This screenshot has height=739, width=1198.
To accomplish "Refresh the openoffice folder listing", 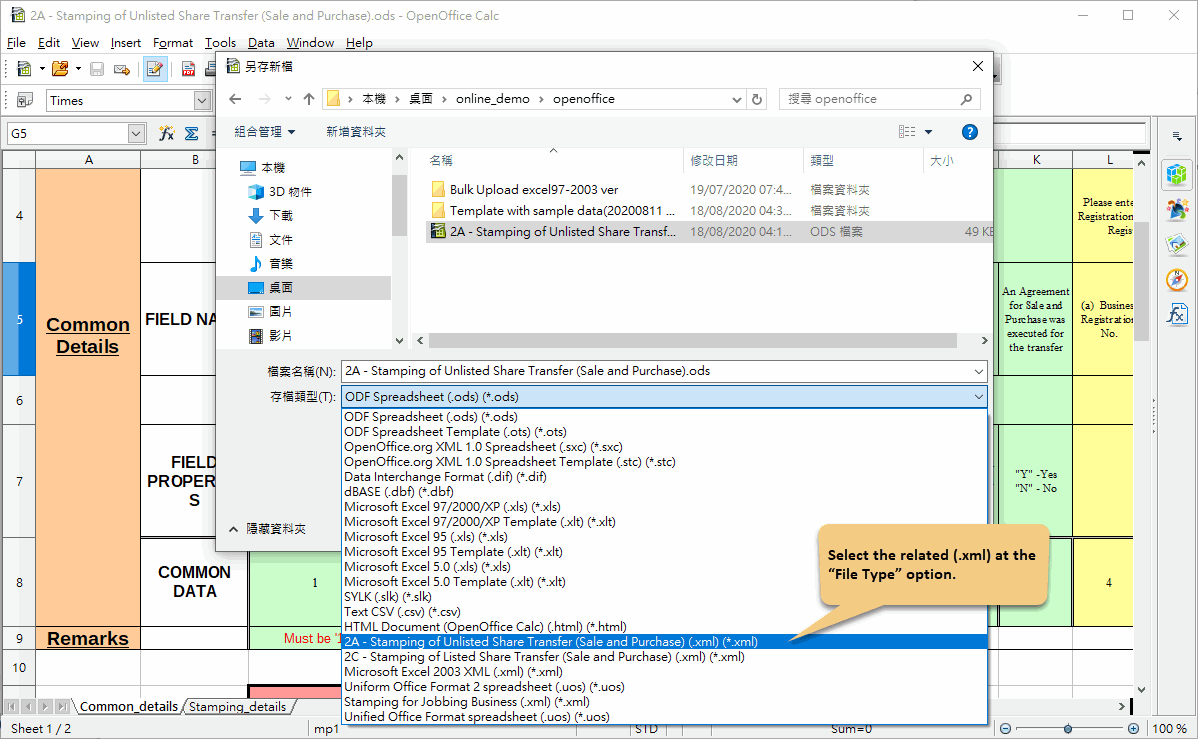I will click(x=757, y=99).
